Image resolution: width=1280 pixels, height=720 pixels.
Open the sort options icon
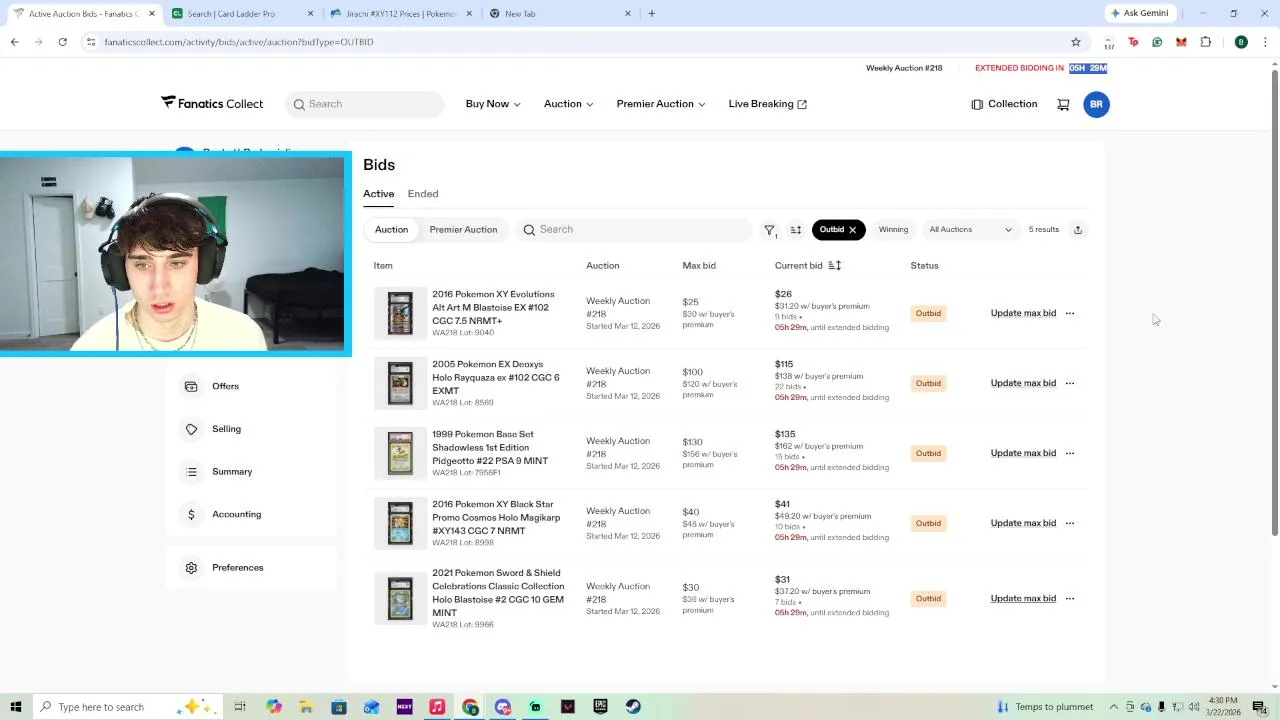pos(796,230)
